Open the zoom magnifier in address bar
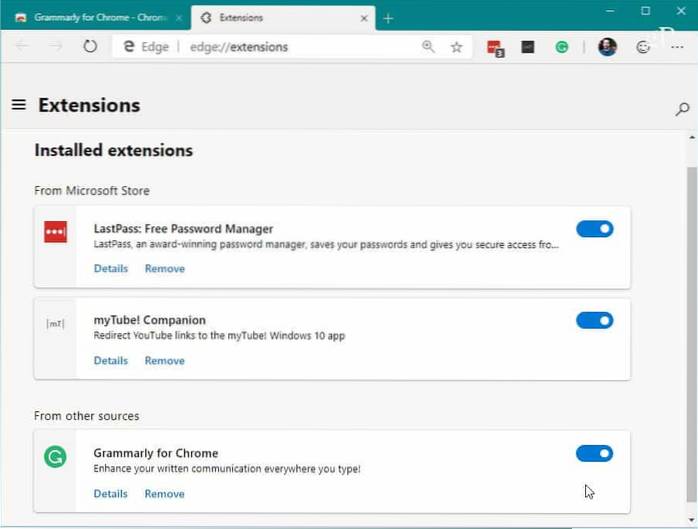The image size is (698, 529). pyautogui.click(x=428, y=47)
